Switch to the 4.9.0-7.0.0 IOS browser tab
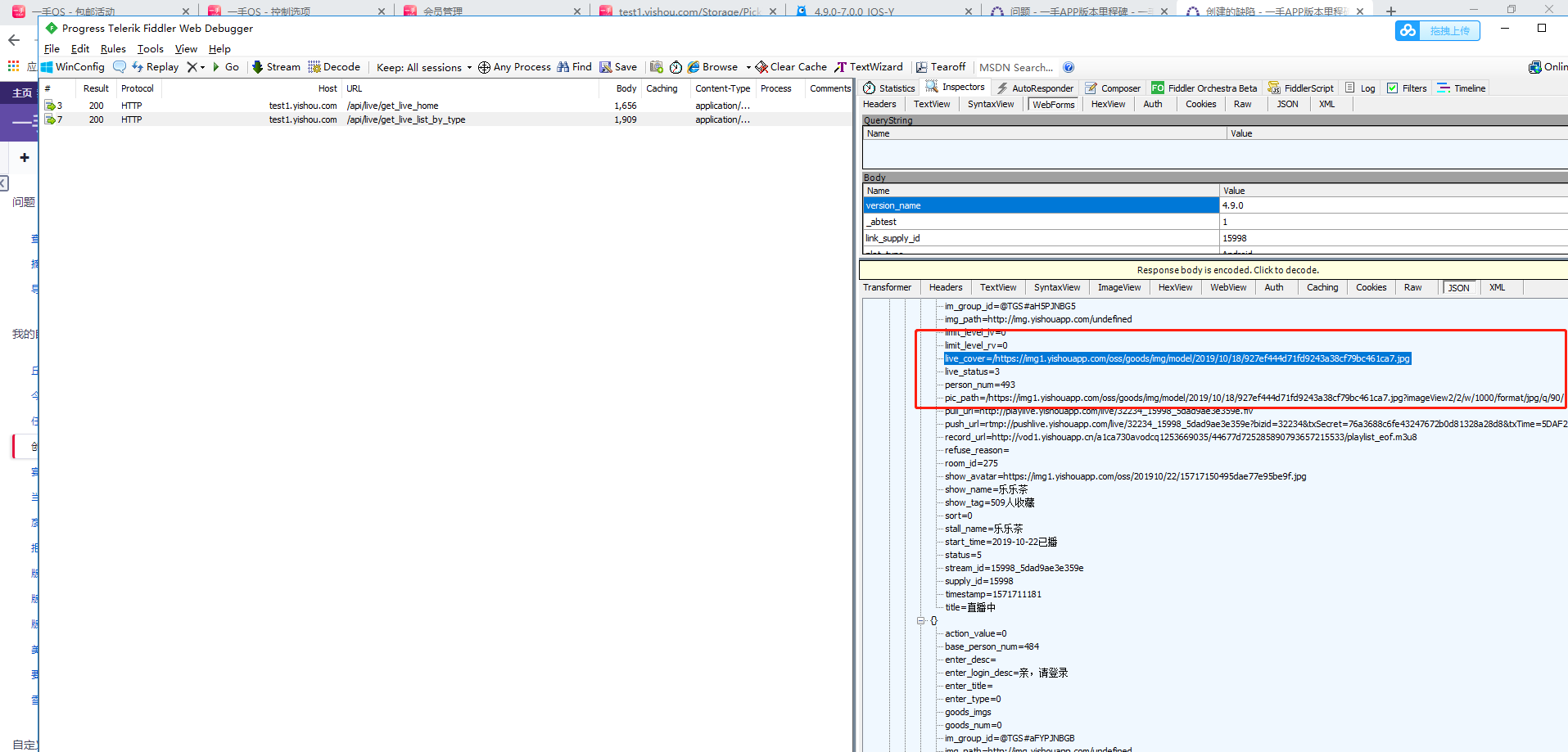Viewport: 1568px width, 752px height. click(885, 11)
